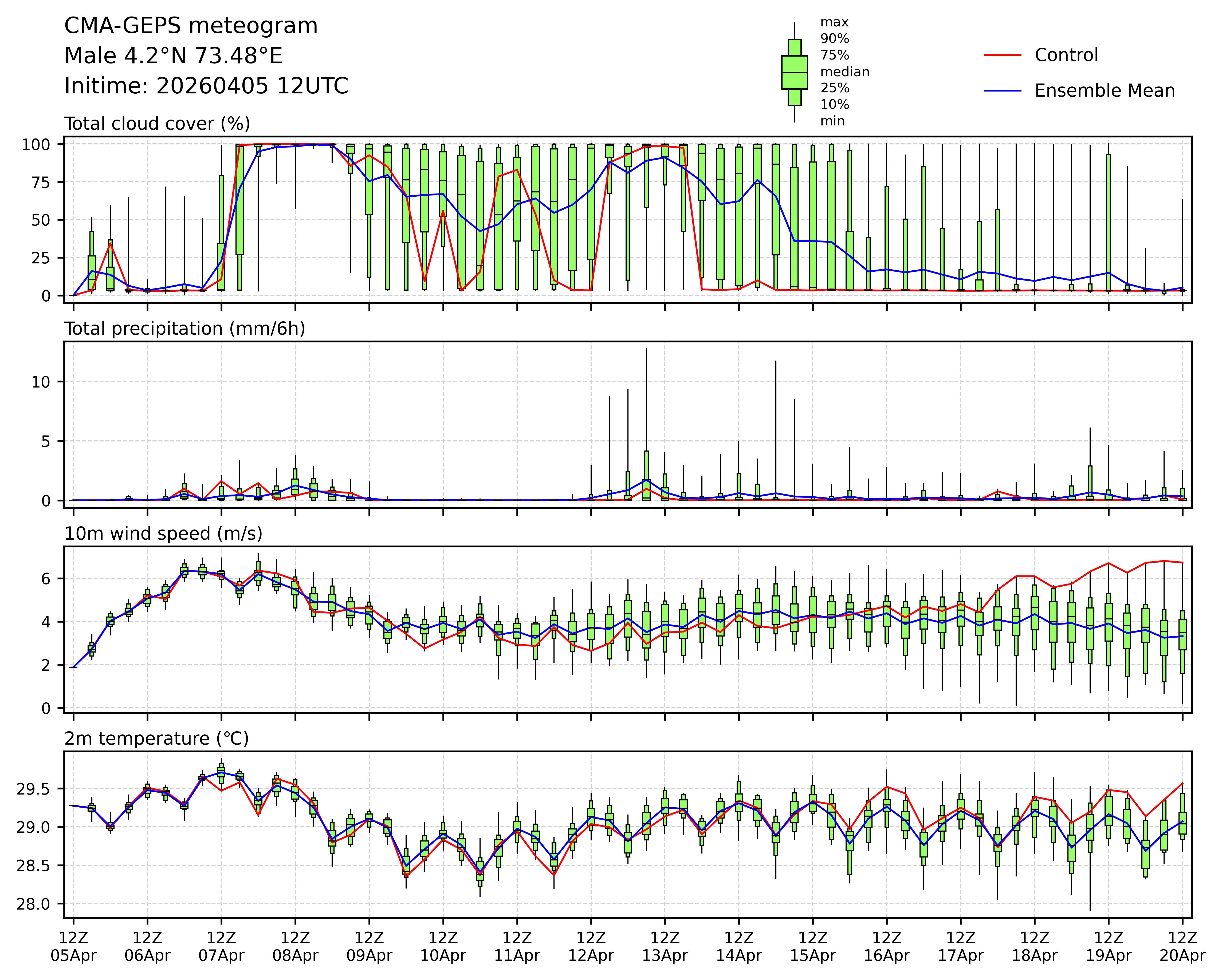The height and width of the screenshot is (980, 1222).
Task: Click the box-plot legend glyph
Action: [794, 73]
